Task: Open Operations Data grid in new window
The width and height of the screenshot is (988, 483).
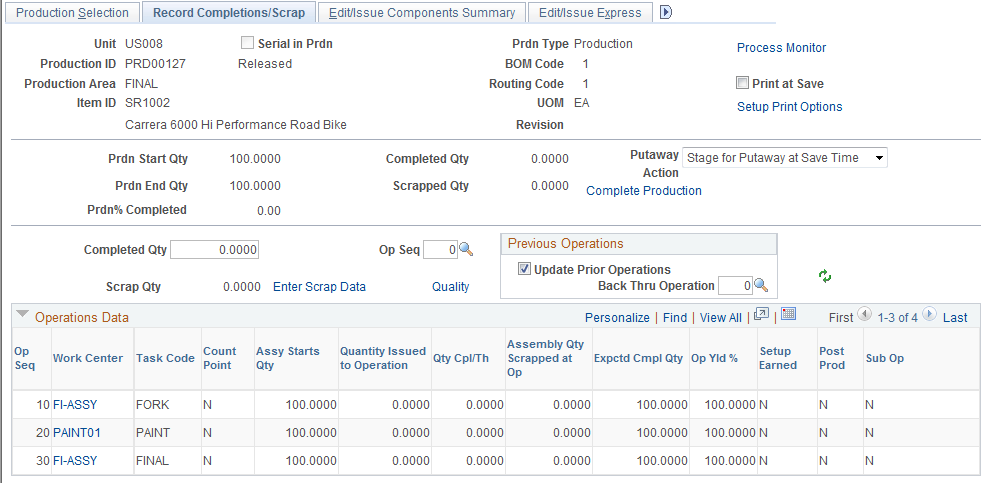Action: (x=761, y=314)
